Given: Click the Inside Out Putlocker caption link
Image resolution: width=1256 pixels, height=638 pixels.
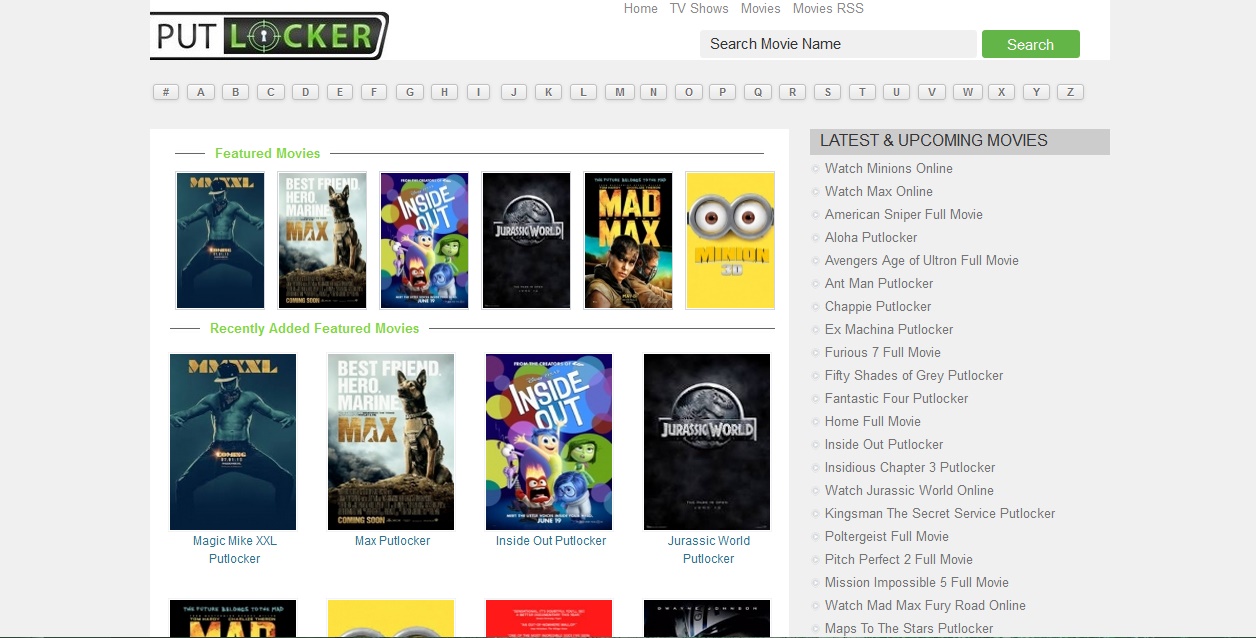Looking at the screenshot, I should (x=551, y=541).
